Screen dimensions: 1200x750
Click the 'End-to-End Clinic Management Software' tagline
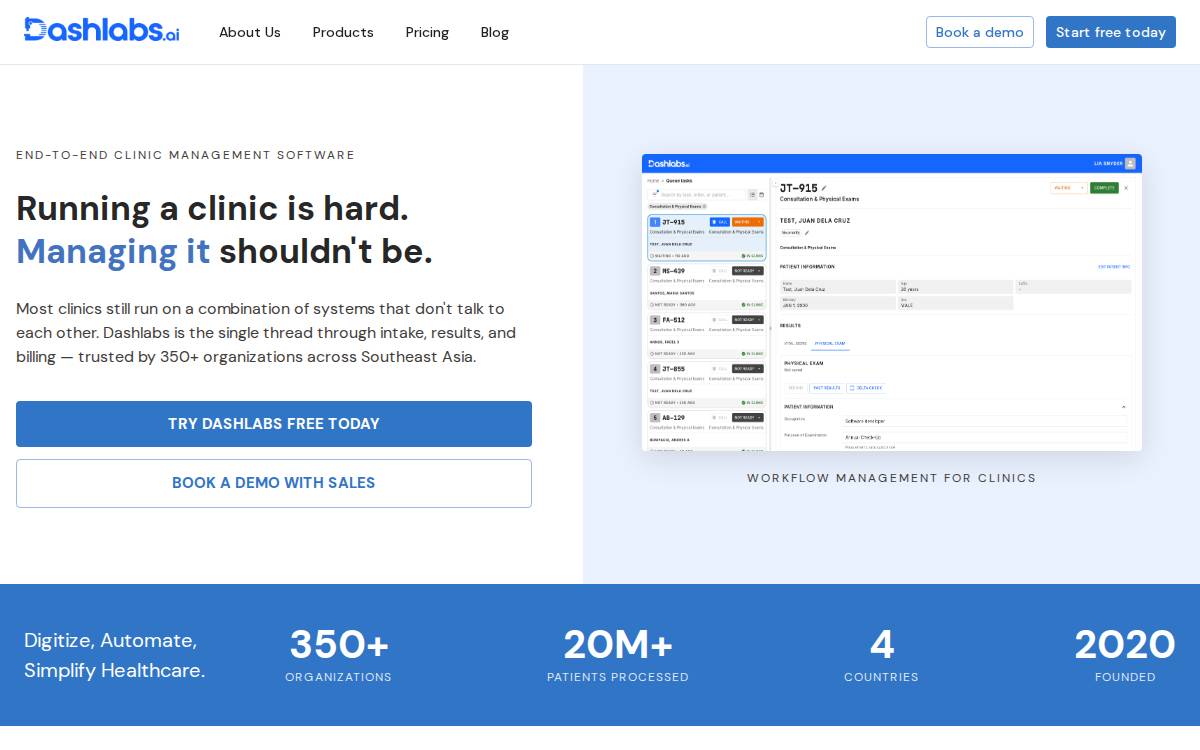[186, 155]
